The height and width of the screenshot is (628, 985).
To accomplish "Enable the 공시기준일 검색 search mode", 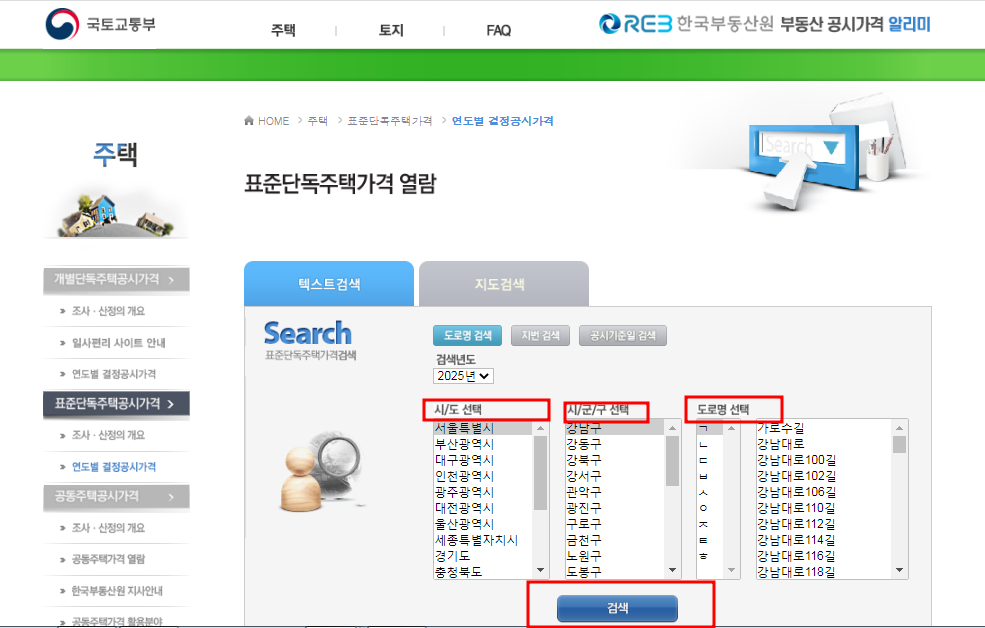I will (x=625, y=335).
